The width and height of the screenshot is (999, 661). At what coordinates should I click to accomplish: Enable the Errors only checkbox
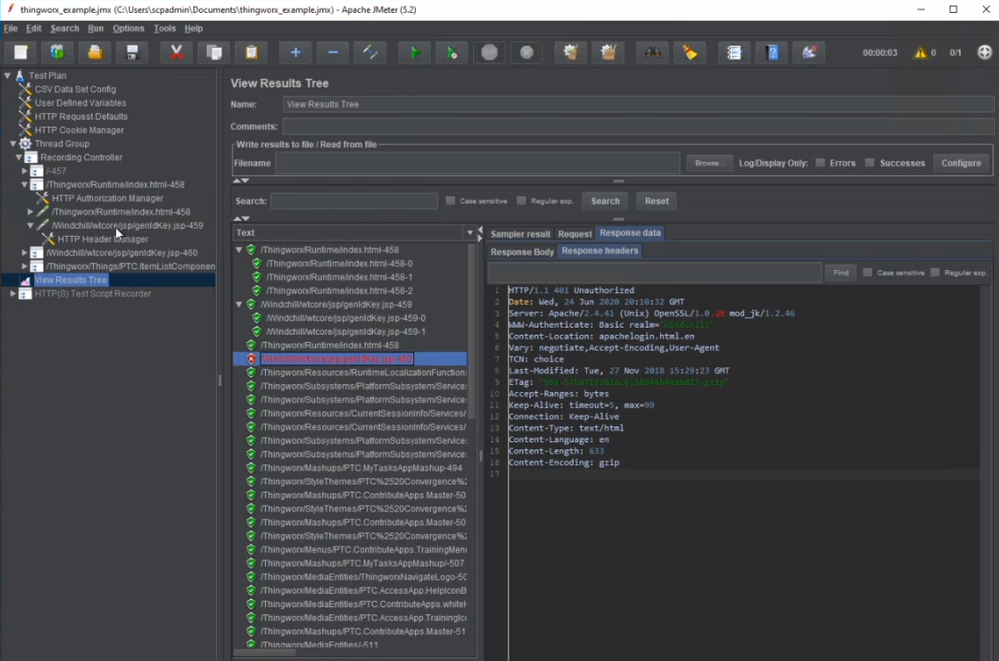point(820,163)
